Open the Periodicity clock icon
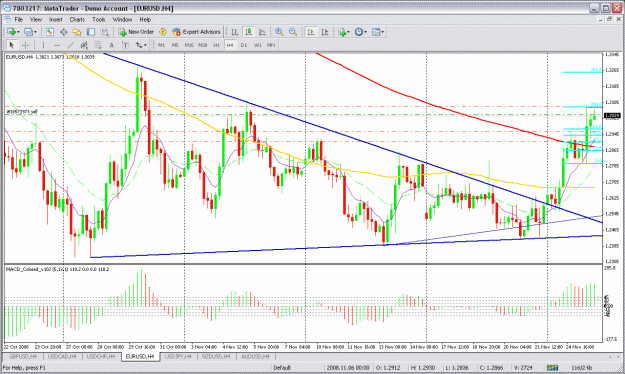The height and width of the screenshot is (374, 625). pos(358,32)
